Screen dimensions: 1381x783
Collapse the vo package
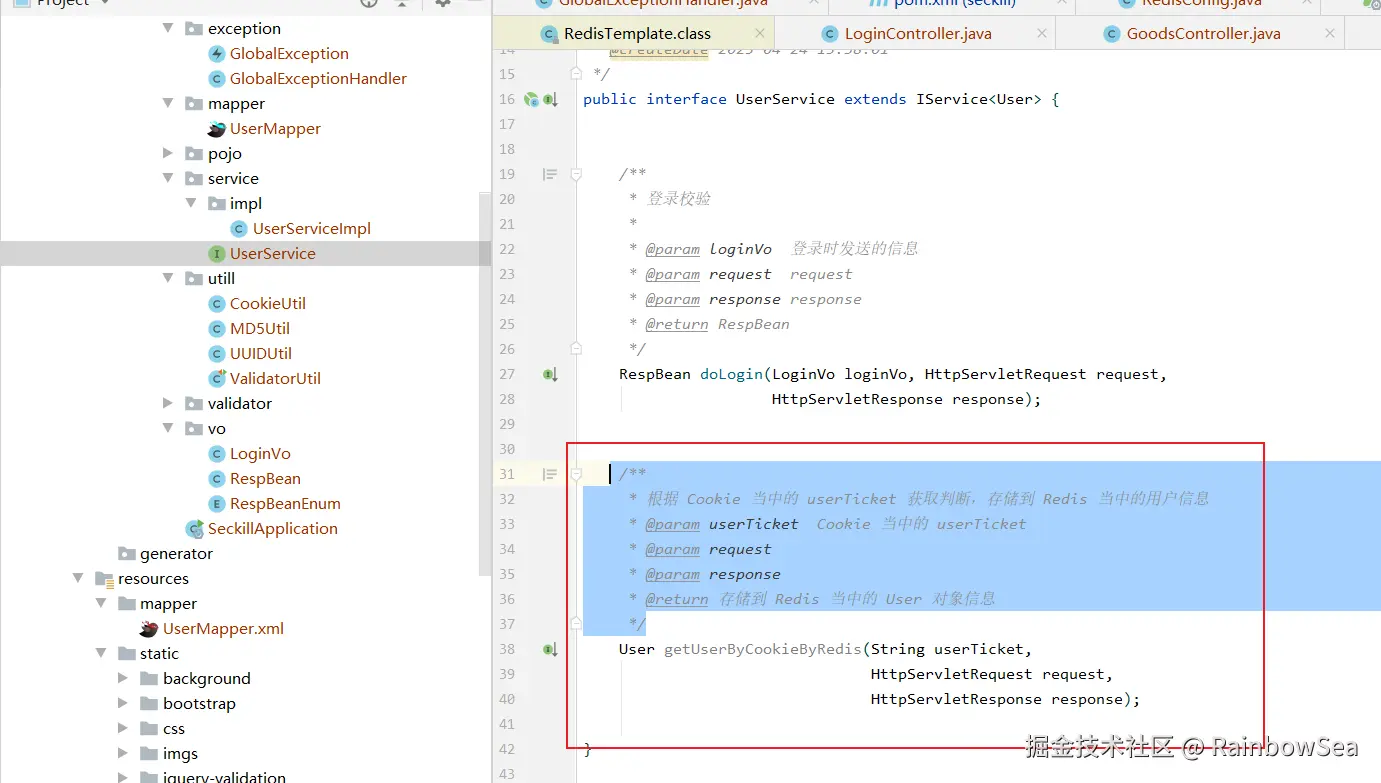[x=168, y=429]
